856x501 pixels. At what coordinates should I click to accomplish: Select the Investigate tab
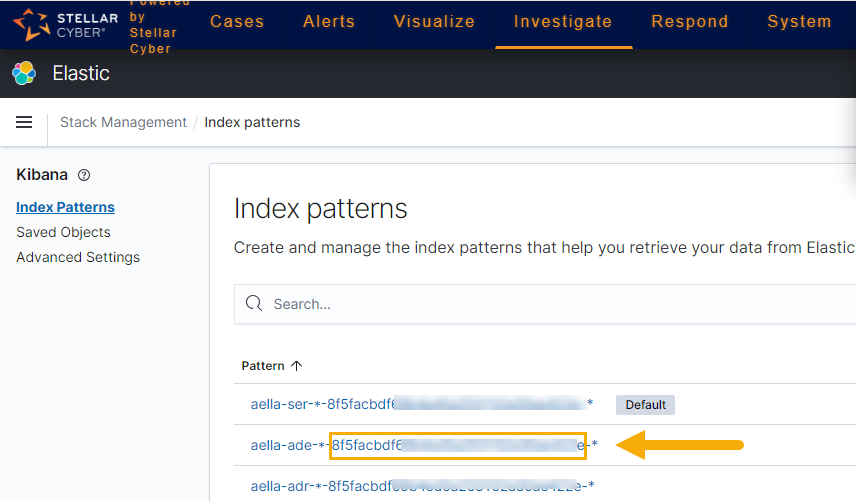[x=563, y=22]
